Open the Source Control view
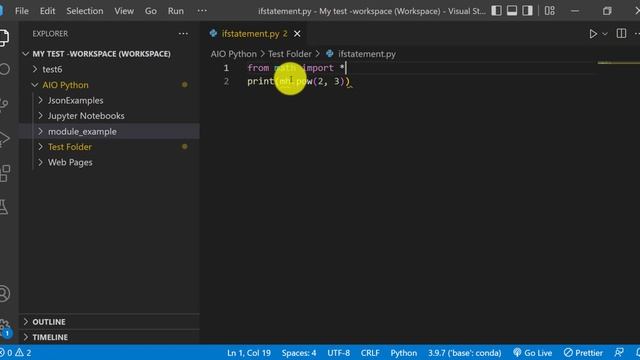Screen dimensions: 640x360 point(4,104)
